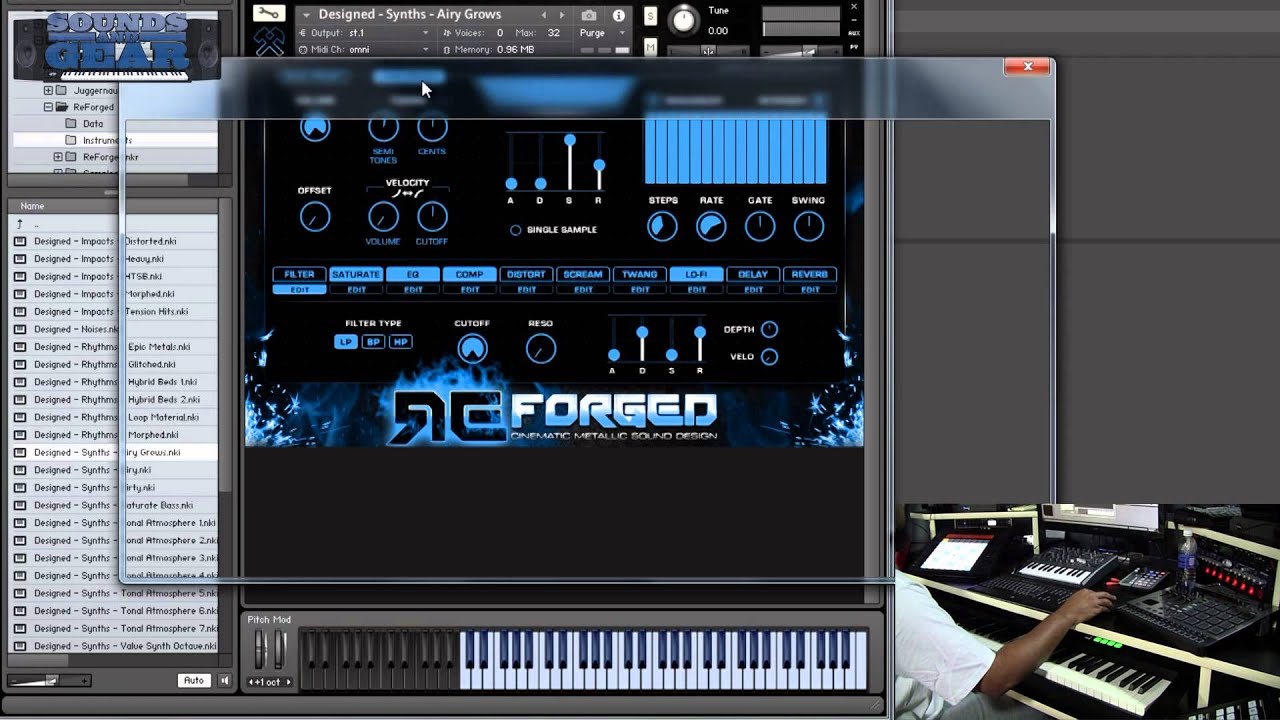
Task: Click the Offset knob
Action: [x=314, y=216]
